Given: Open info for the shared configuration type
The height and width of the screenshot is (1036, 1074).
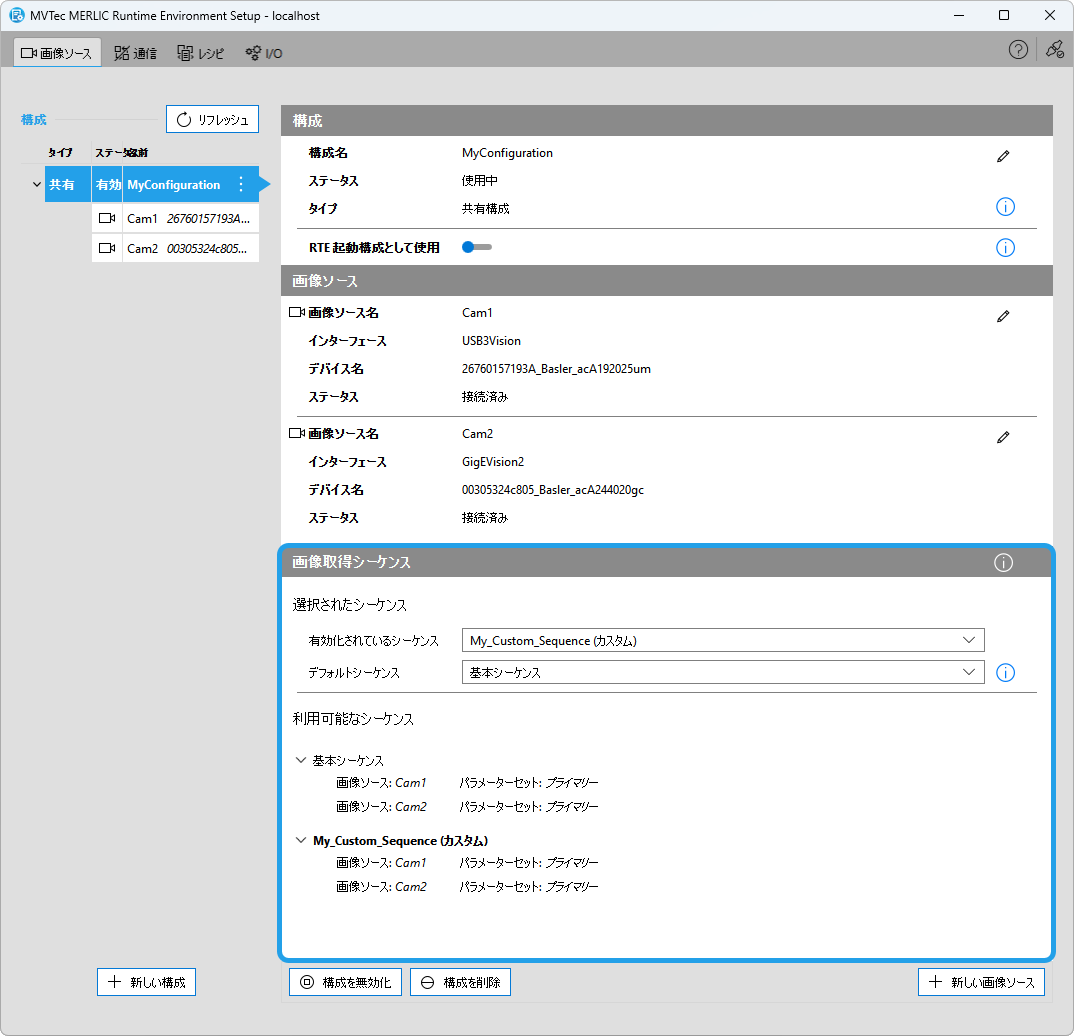Looking at the screenshot, I should pyautogui.click(x=1005, y=207).
